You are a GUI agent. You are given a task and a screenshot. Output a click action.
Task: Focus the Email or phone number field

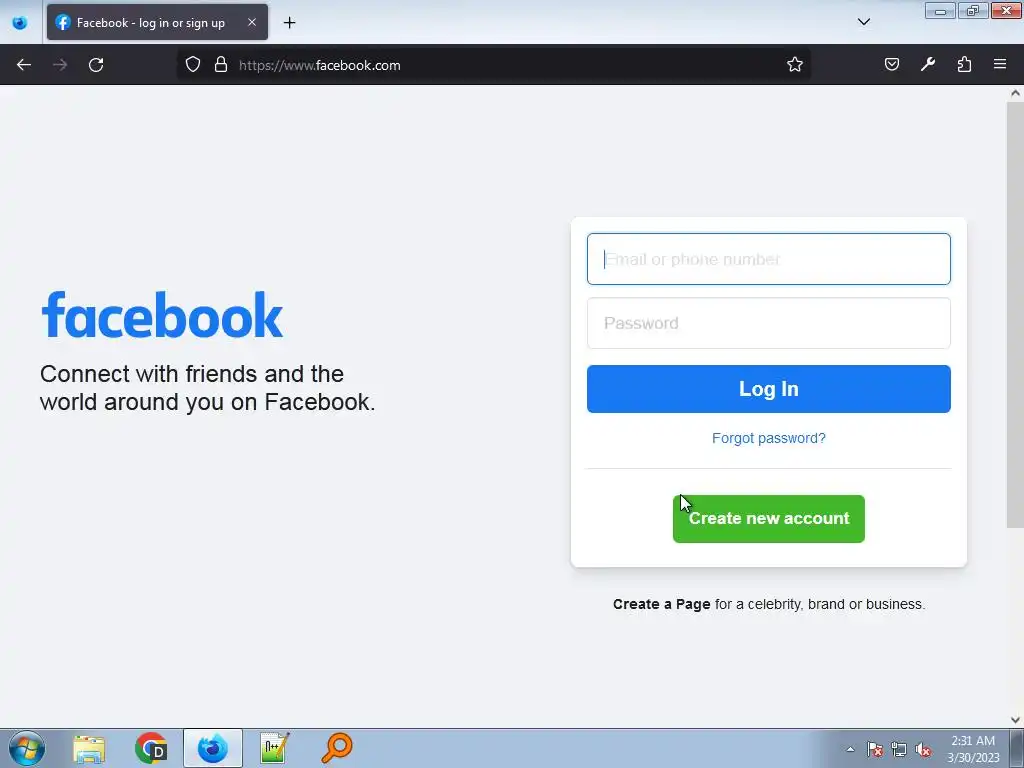(769, 259)
